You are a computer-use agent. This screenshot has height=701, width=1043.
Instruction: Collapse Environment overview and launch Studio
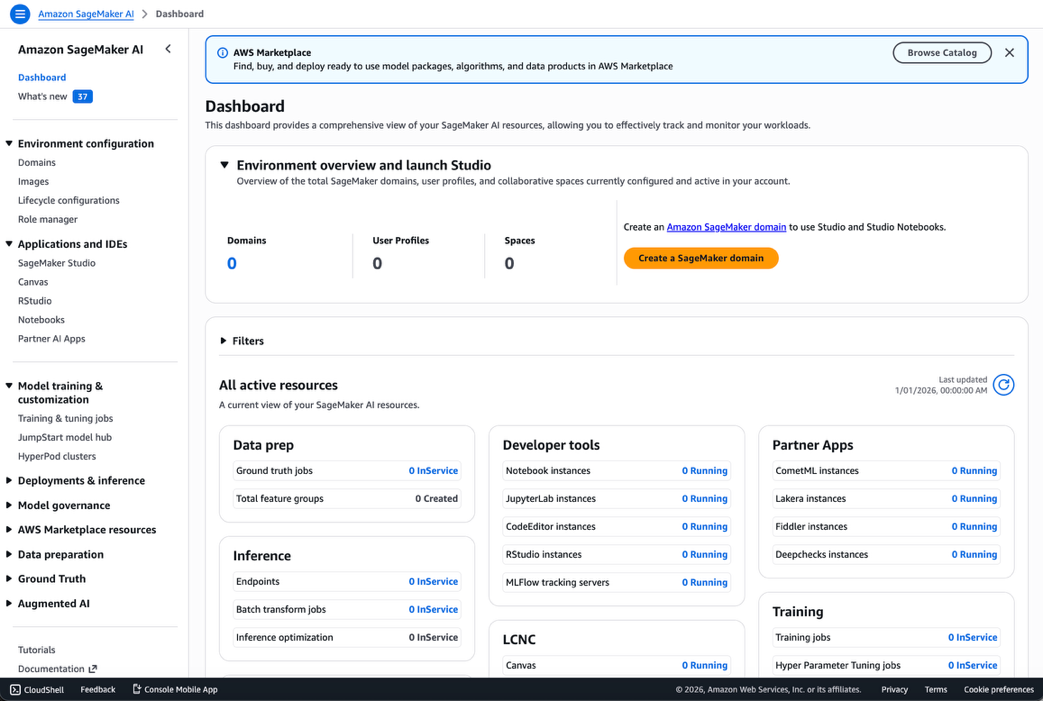[224, 164]
